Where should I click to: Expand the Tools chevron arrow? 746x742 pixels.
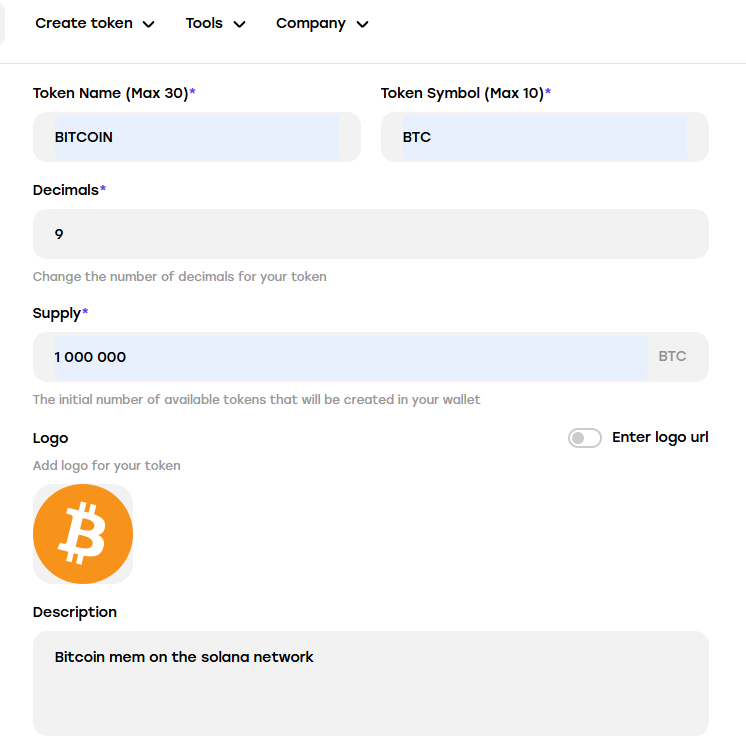click(239, 24)
